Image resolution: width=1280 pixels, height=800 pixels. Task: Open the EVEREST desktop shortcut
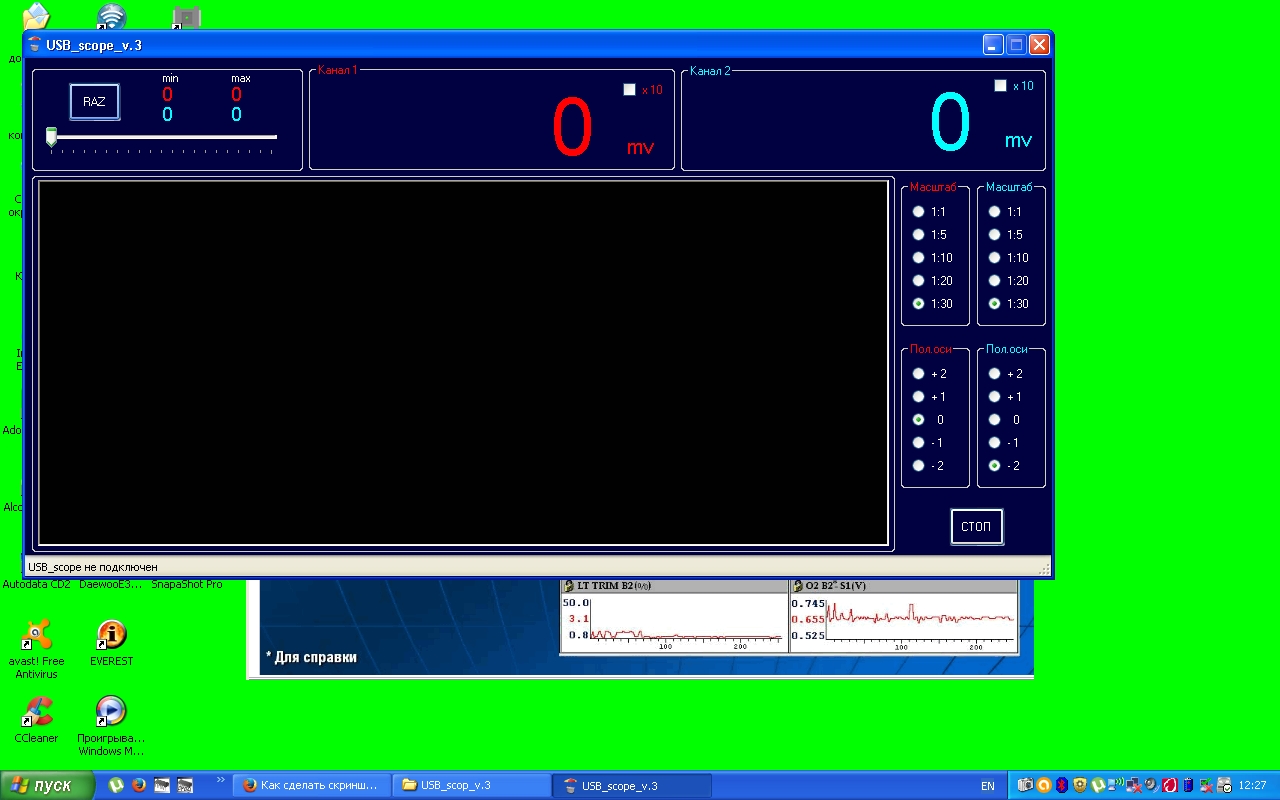point(111,643)
